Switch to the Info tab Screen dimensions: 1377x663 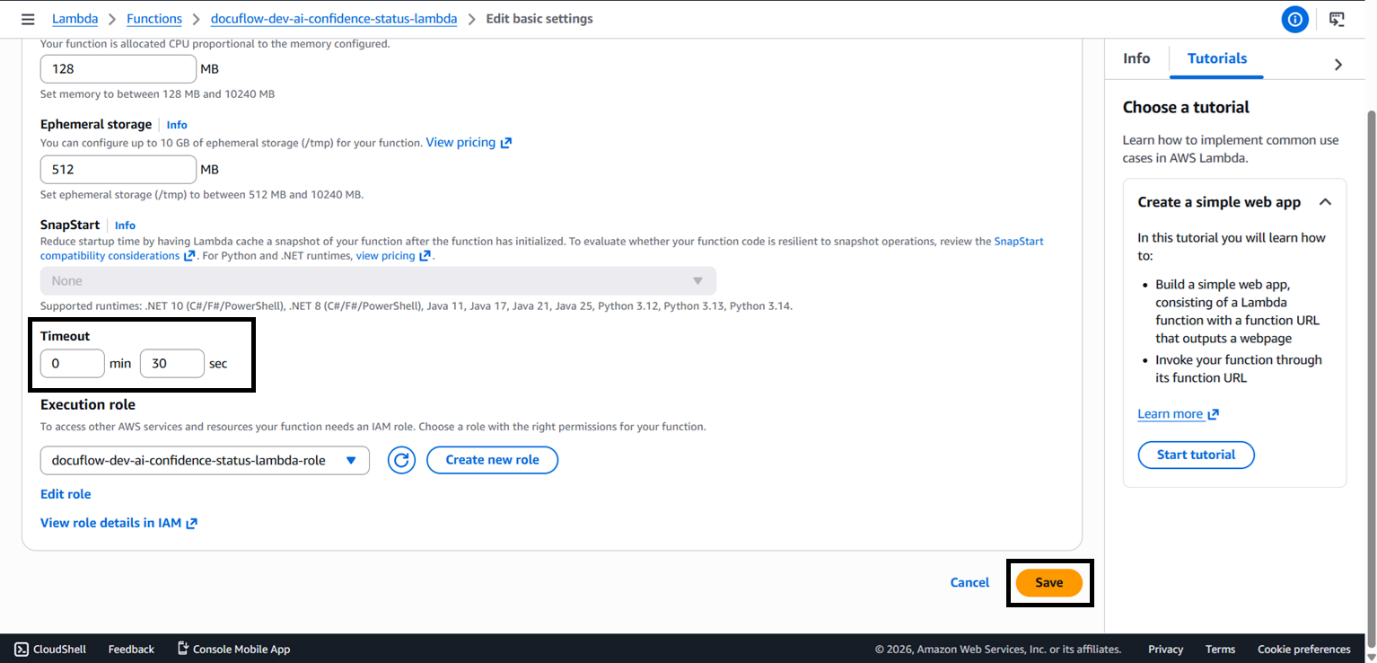point(1136,58)
